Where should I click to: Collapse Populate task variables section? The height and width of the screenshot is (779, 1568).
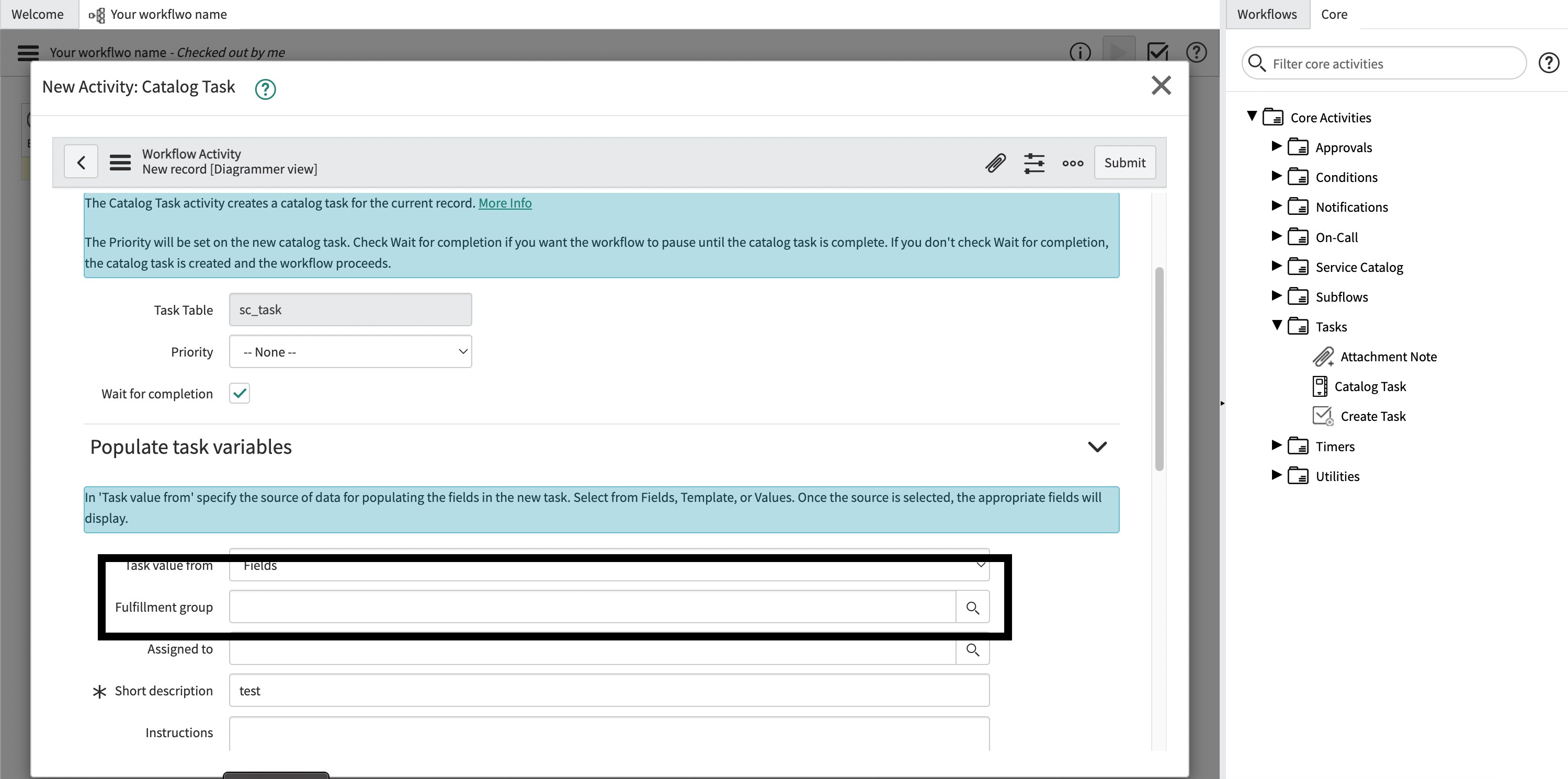(1097, 446)
